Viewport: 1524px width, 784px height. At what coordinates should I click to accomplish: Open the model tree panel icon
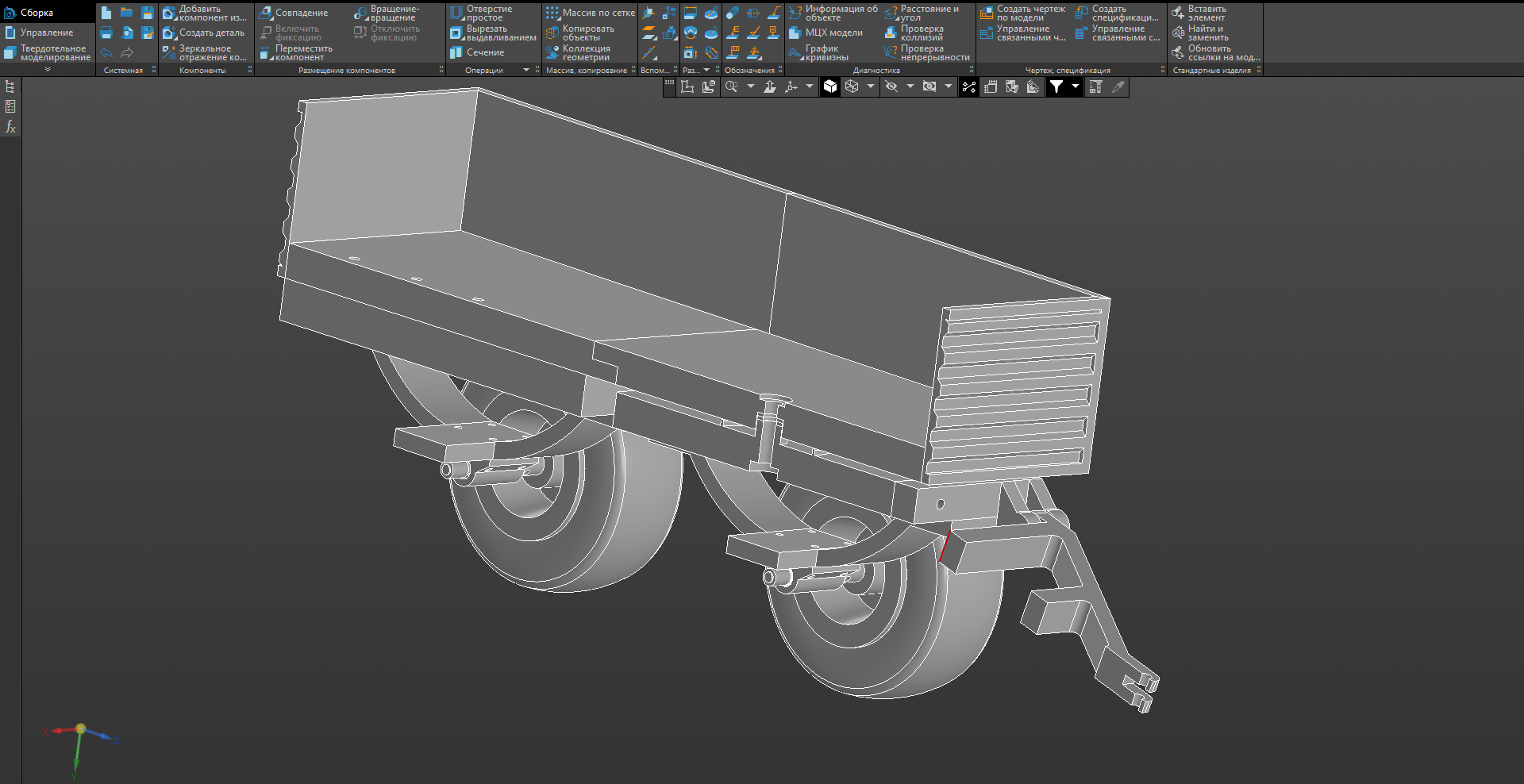10,86
